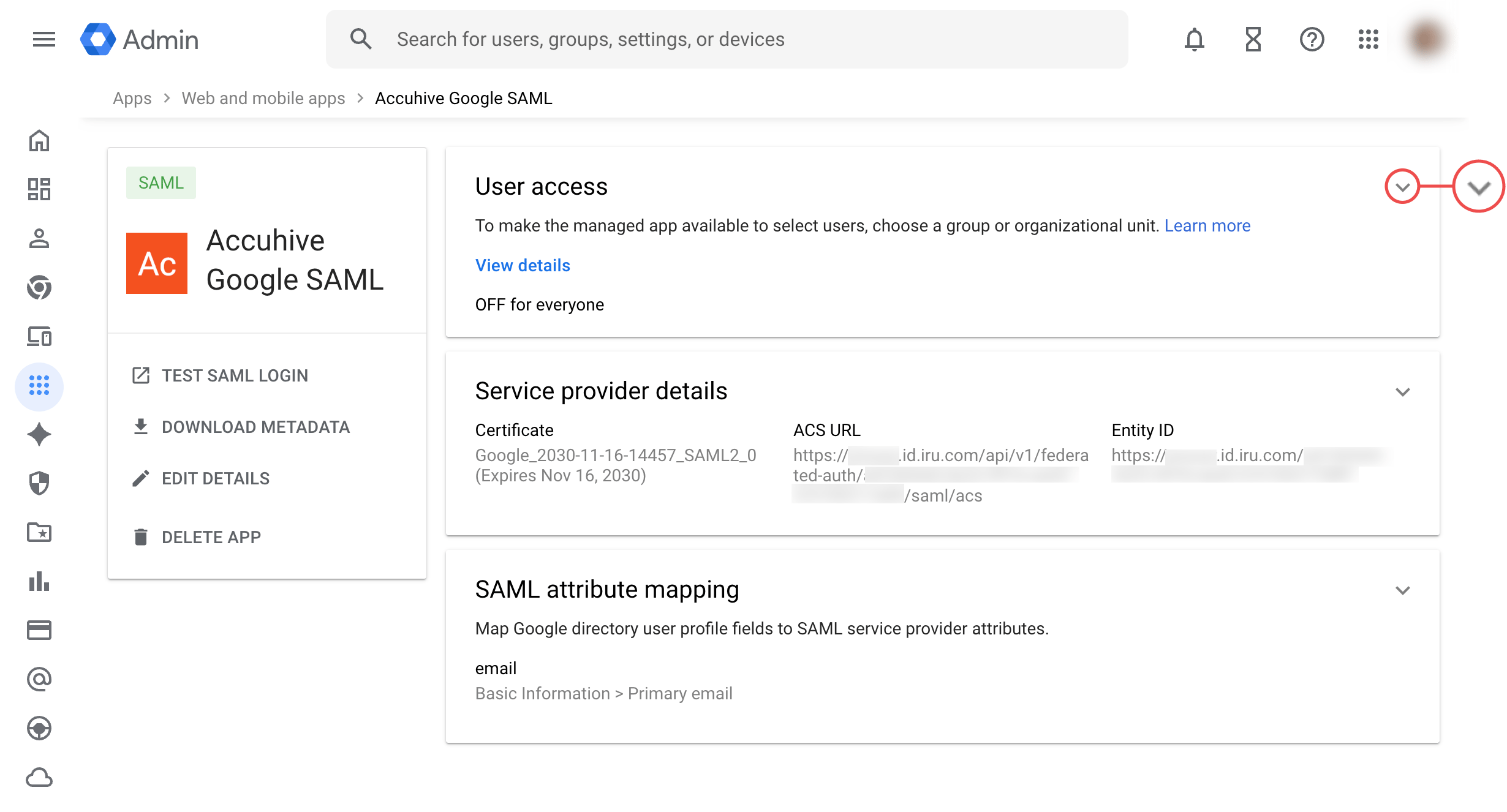Open Learn more link
Screen dimensions: 1507x812
tap(1207, 225)
